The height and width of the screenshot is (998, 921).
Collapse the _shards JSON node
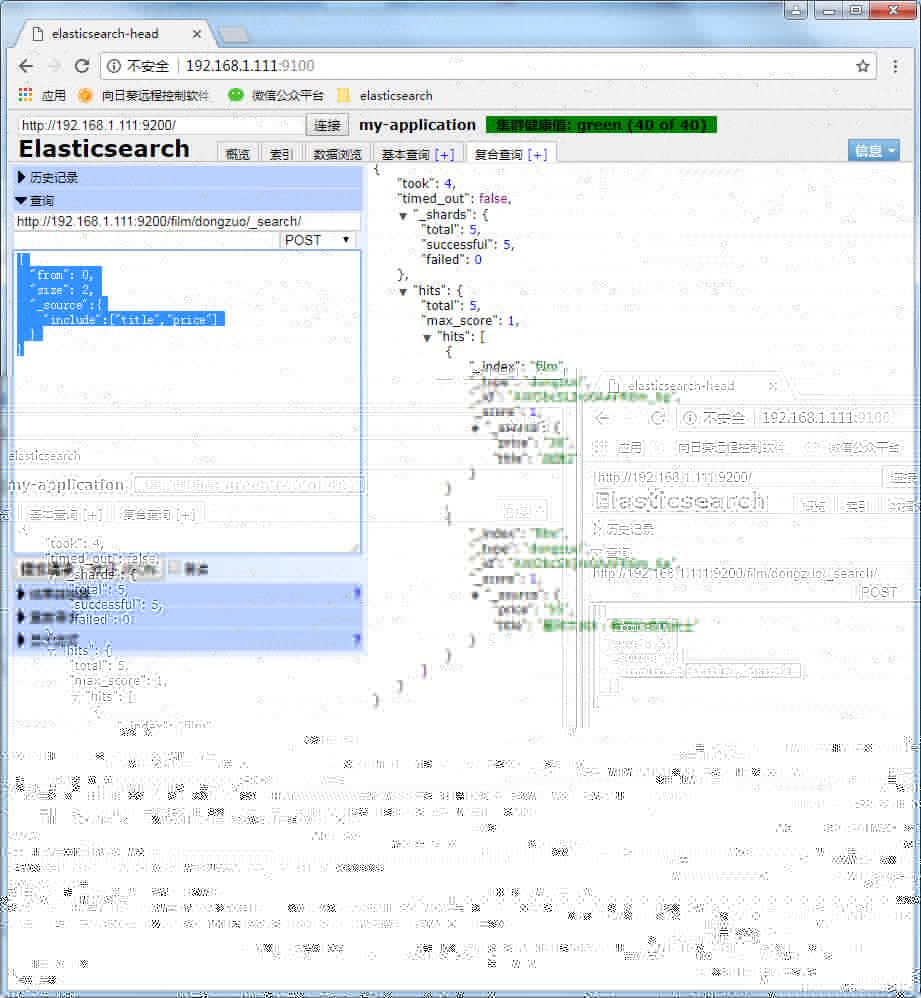pos(404,214)
